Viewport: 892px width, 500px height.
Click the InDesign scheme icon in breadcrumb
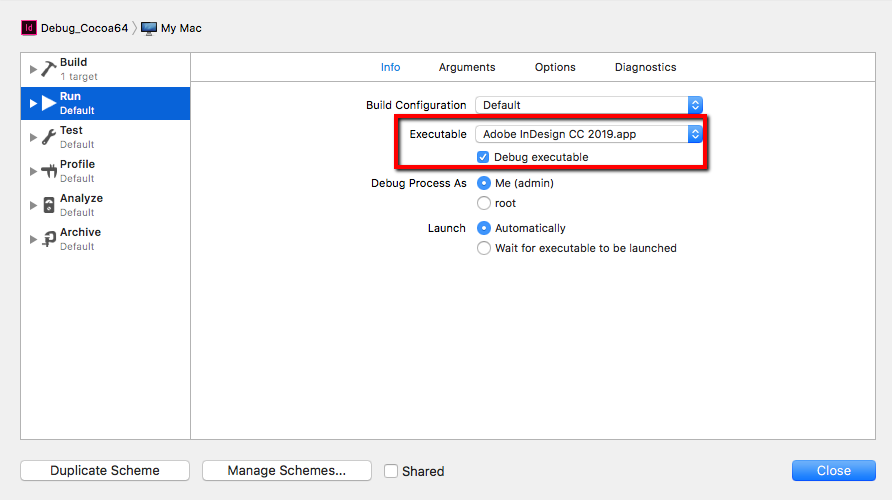coord(29,28)
